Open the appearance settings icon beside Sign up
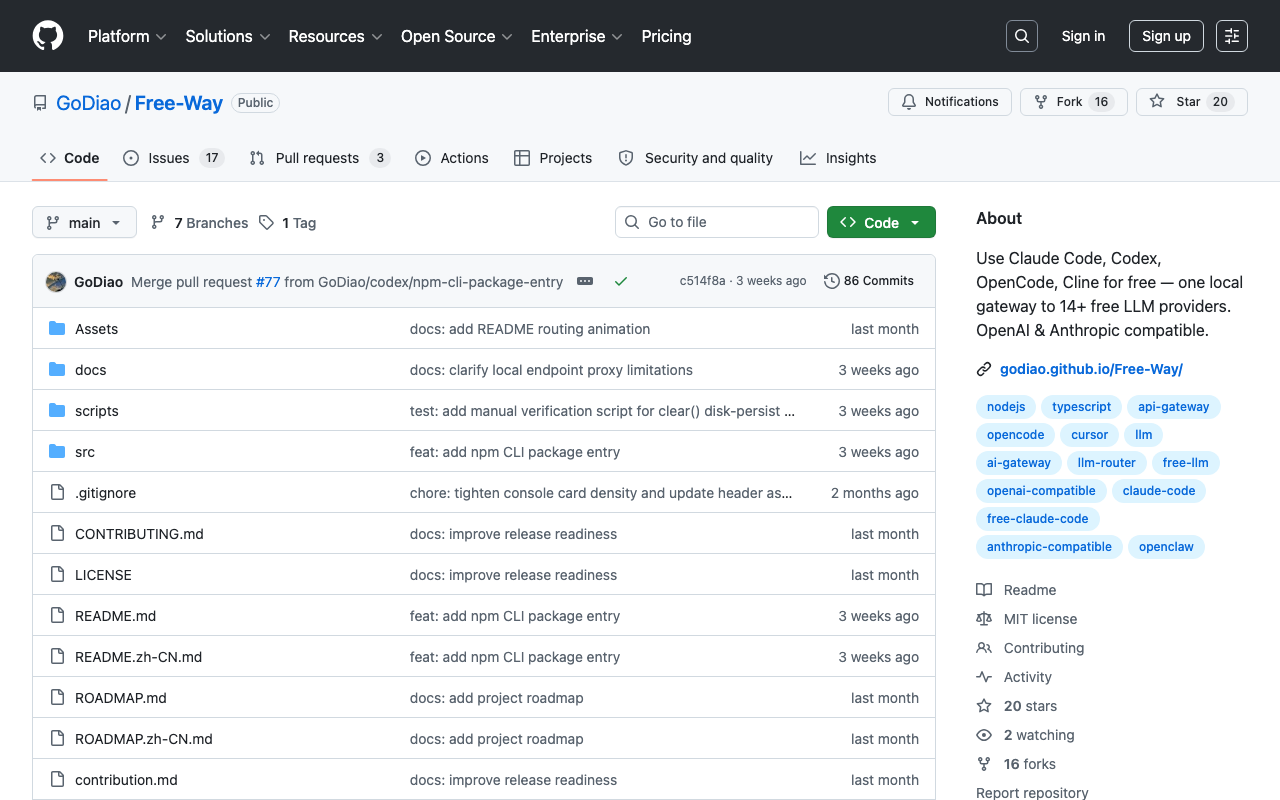 (1232, 36)
